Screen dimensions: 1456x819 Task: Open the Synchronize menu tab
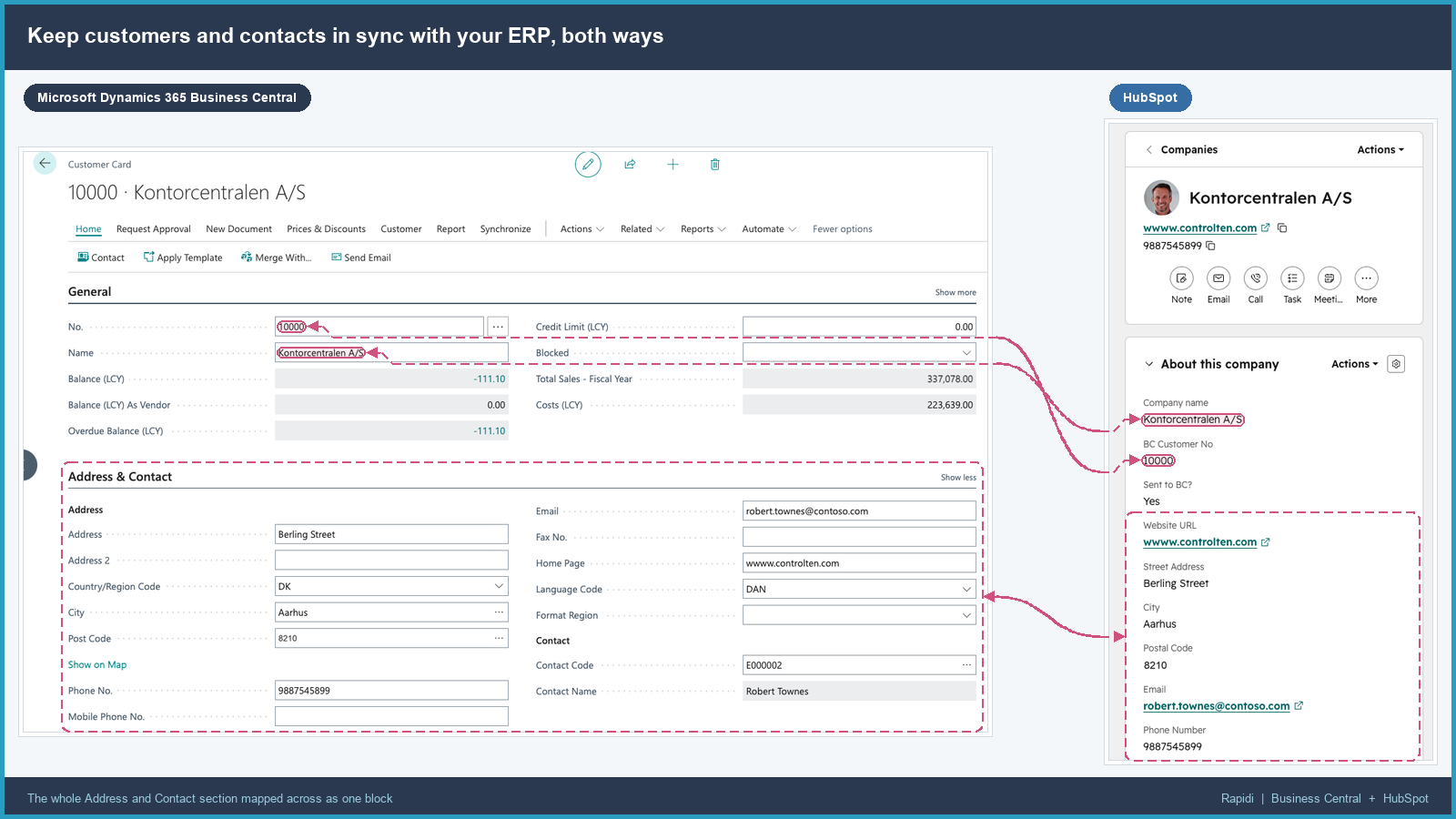click(505, 229)
